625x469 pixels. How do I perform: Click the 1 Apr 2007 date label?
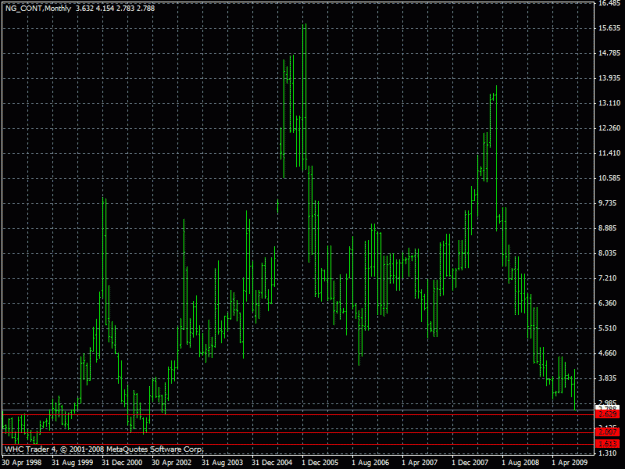[419, 463]
